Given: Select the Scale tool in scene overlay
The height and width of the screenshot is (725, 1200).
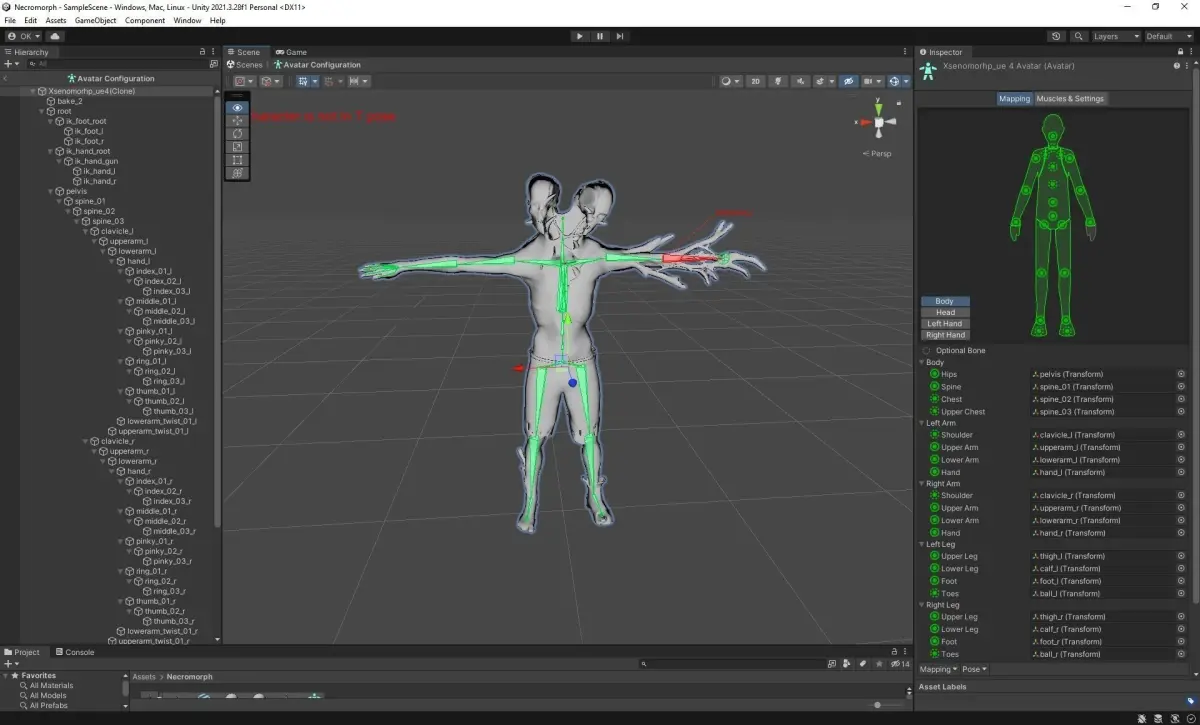Looking at the screenshot, I should pyautogui.click(x=237, y=146).
